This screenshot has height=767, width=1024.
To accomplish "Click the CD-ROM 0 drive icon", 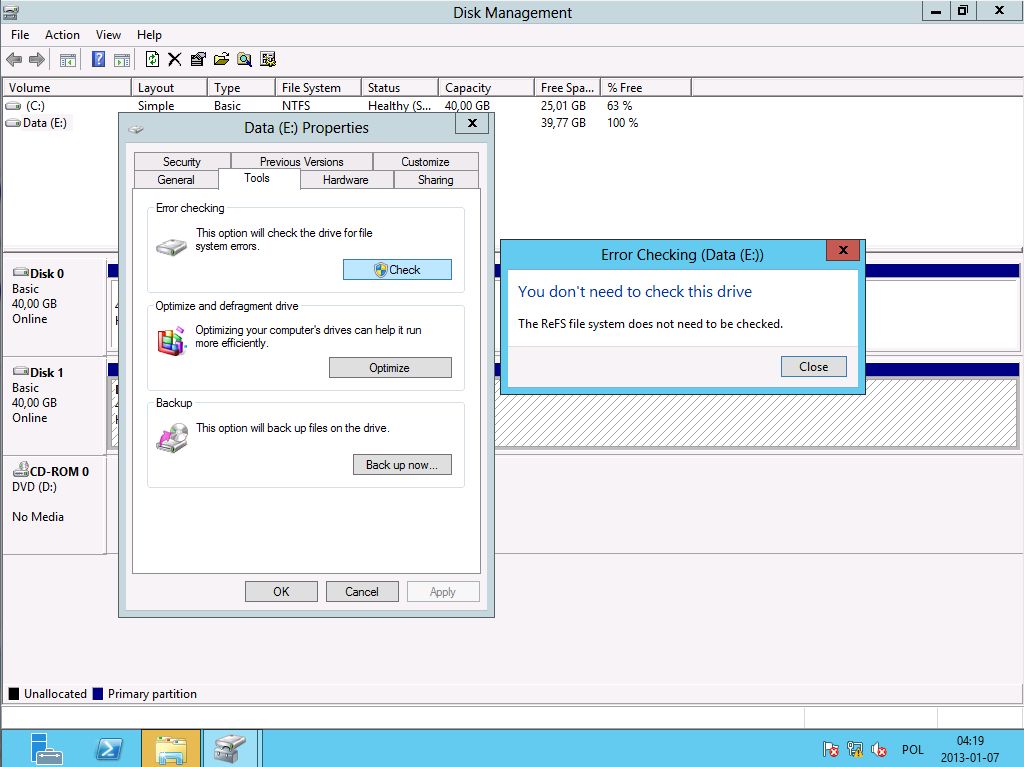I will click(x=21, y=469).
